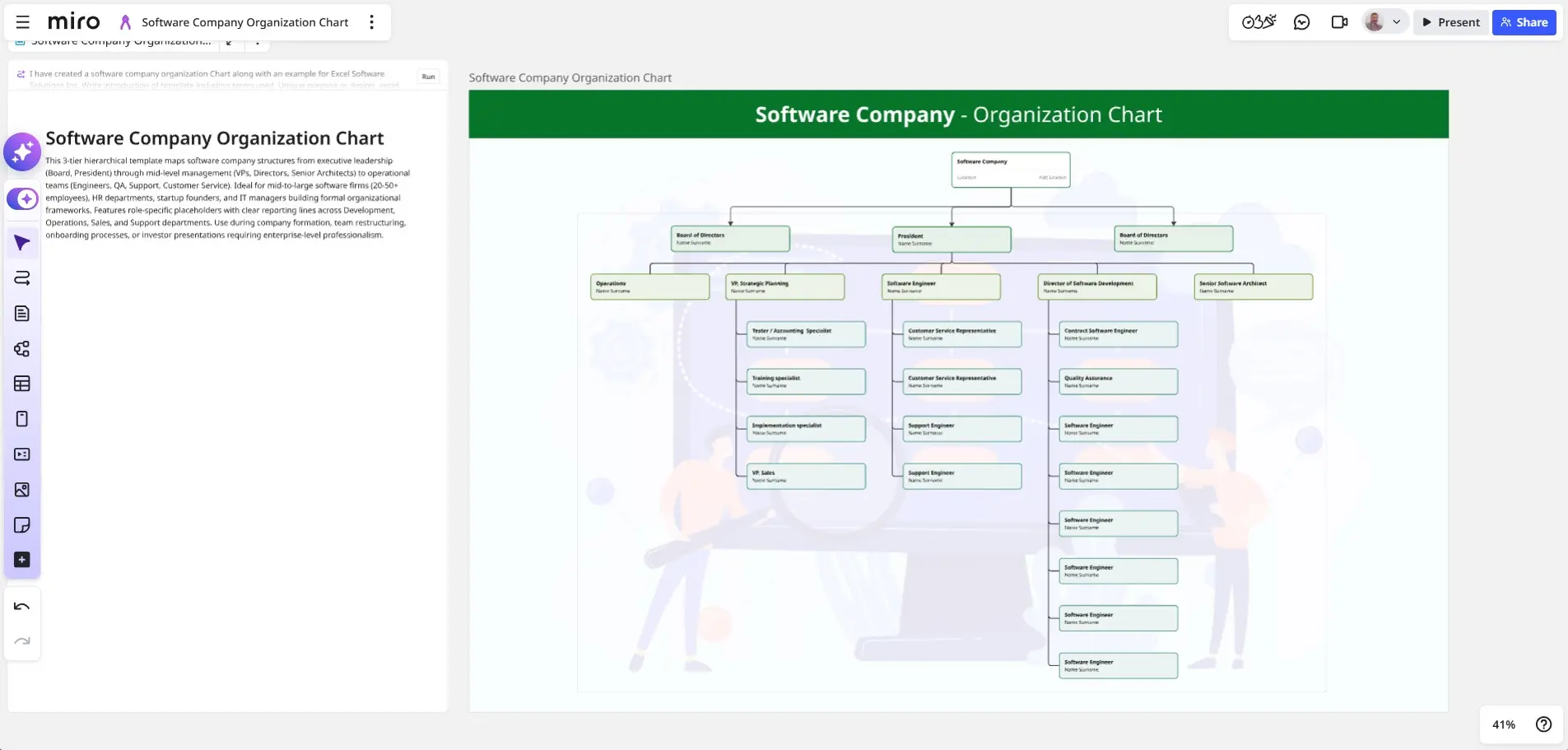Select the arrow cursor tool
1568x750 pixels.
[x=22, y=243]
